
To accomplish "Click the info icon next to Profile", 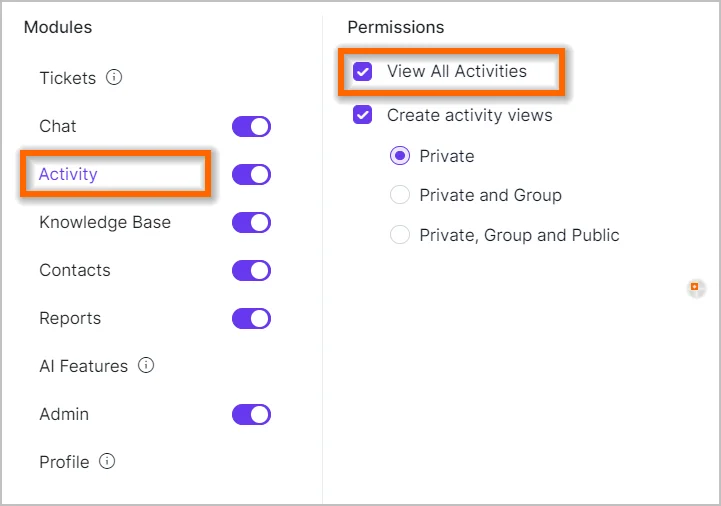I will (107, 461).
